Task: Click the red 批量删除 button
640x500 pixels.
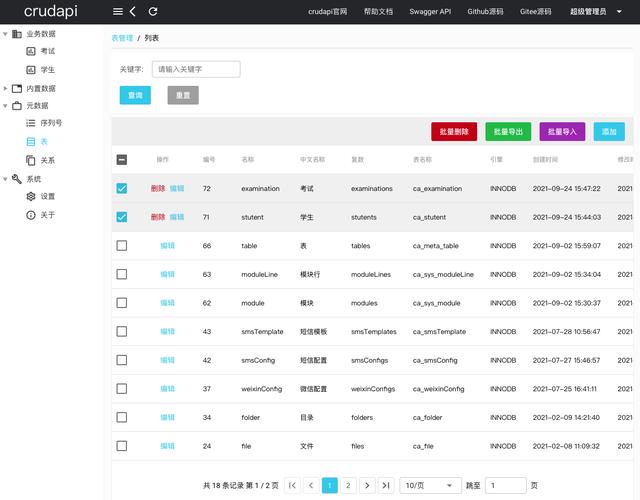Action: coord(454,131)
